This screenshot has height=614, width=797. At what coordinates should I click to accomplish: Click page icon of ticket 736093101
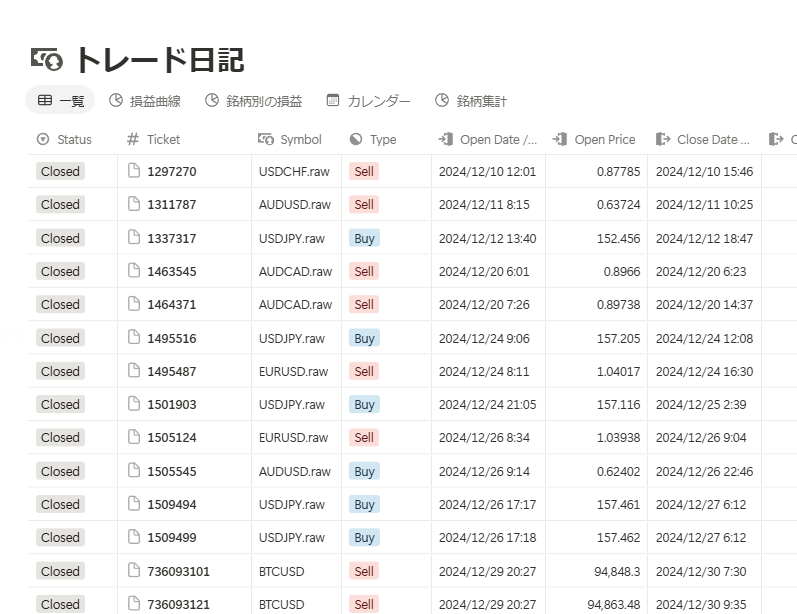tap(134, 571)
